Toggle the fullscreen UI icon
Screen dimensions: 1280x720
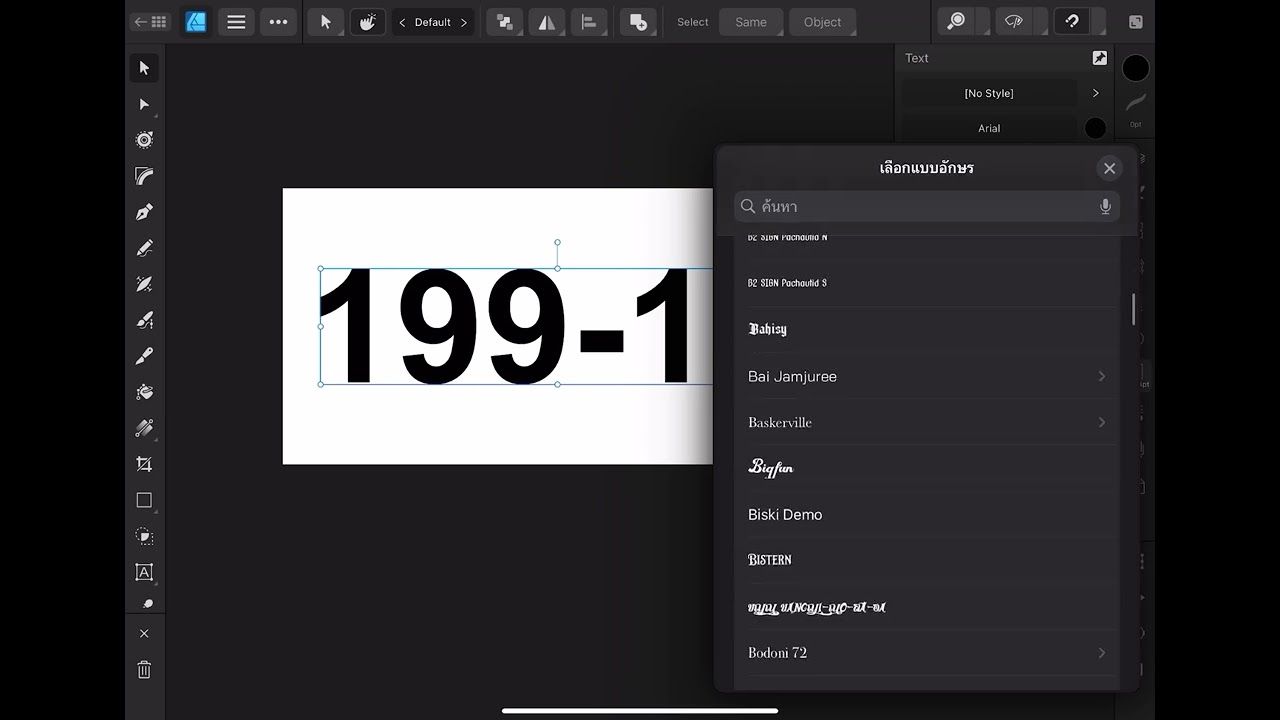pos(1136,22)
